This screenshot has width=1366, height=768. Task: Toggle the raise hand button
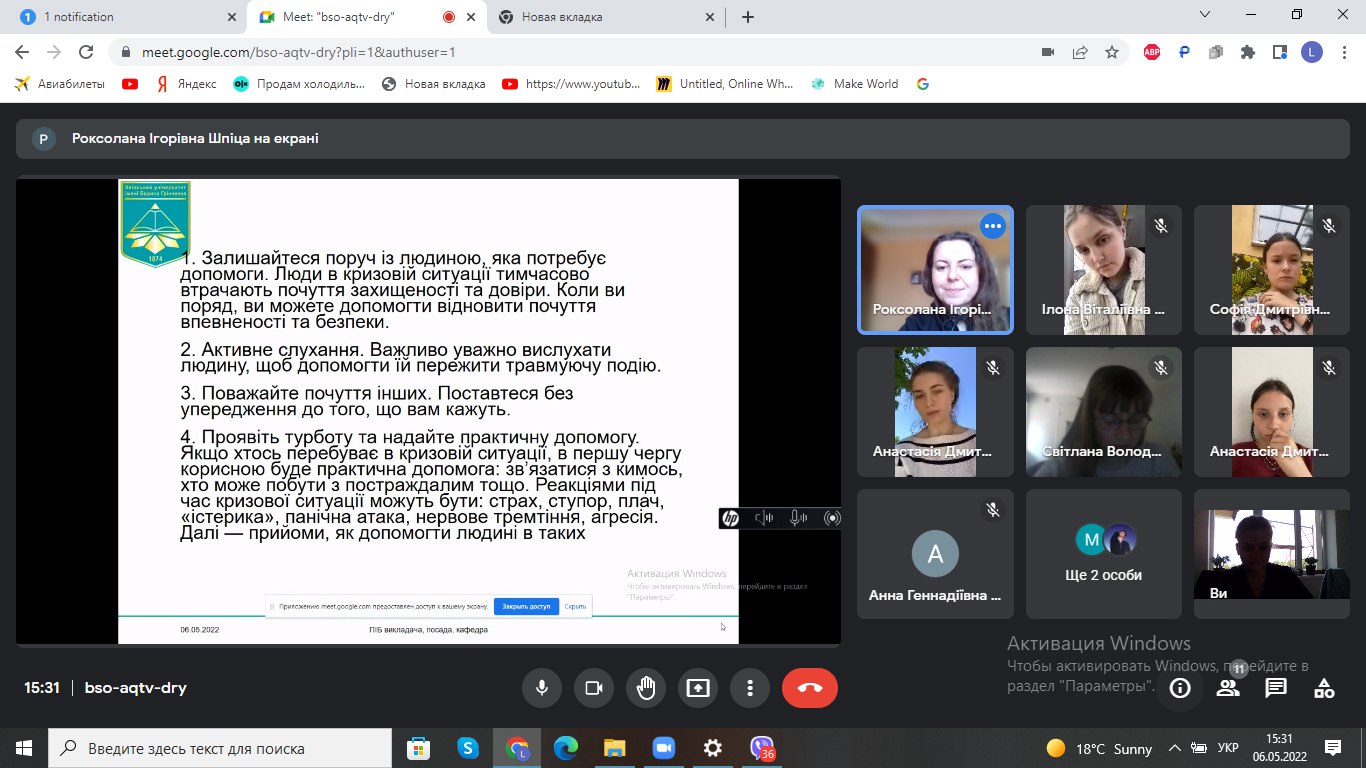(x=645, y=688)
